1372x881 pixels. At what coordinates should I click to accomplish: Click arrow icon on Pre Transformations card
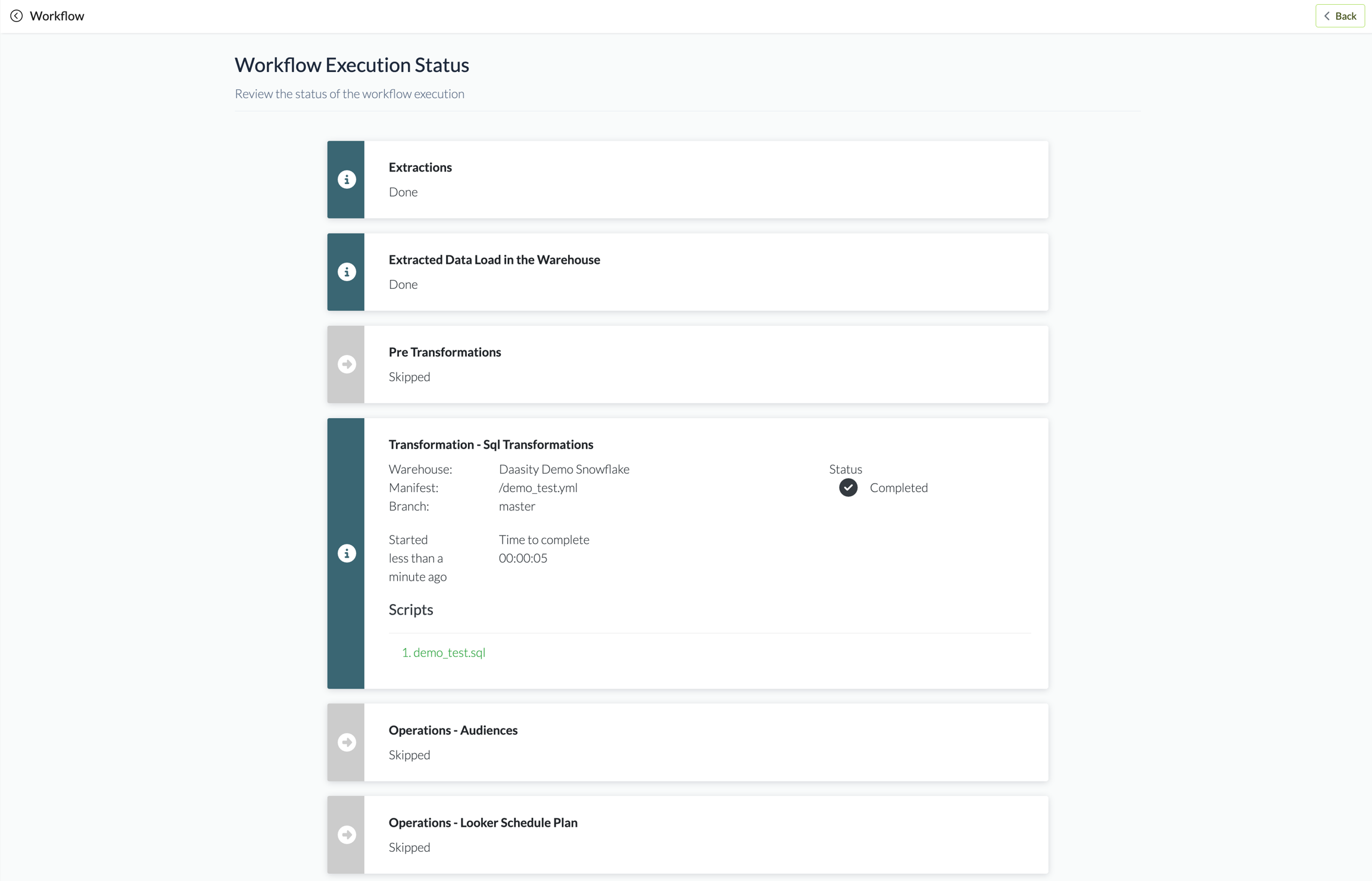click(347, 364)
